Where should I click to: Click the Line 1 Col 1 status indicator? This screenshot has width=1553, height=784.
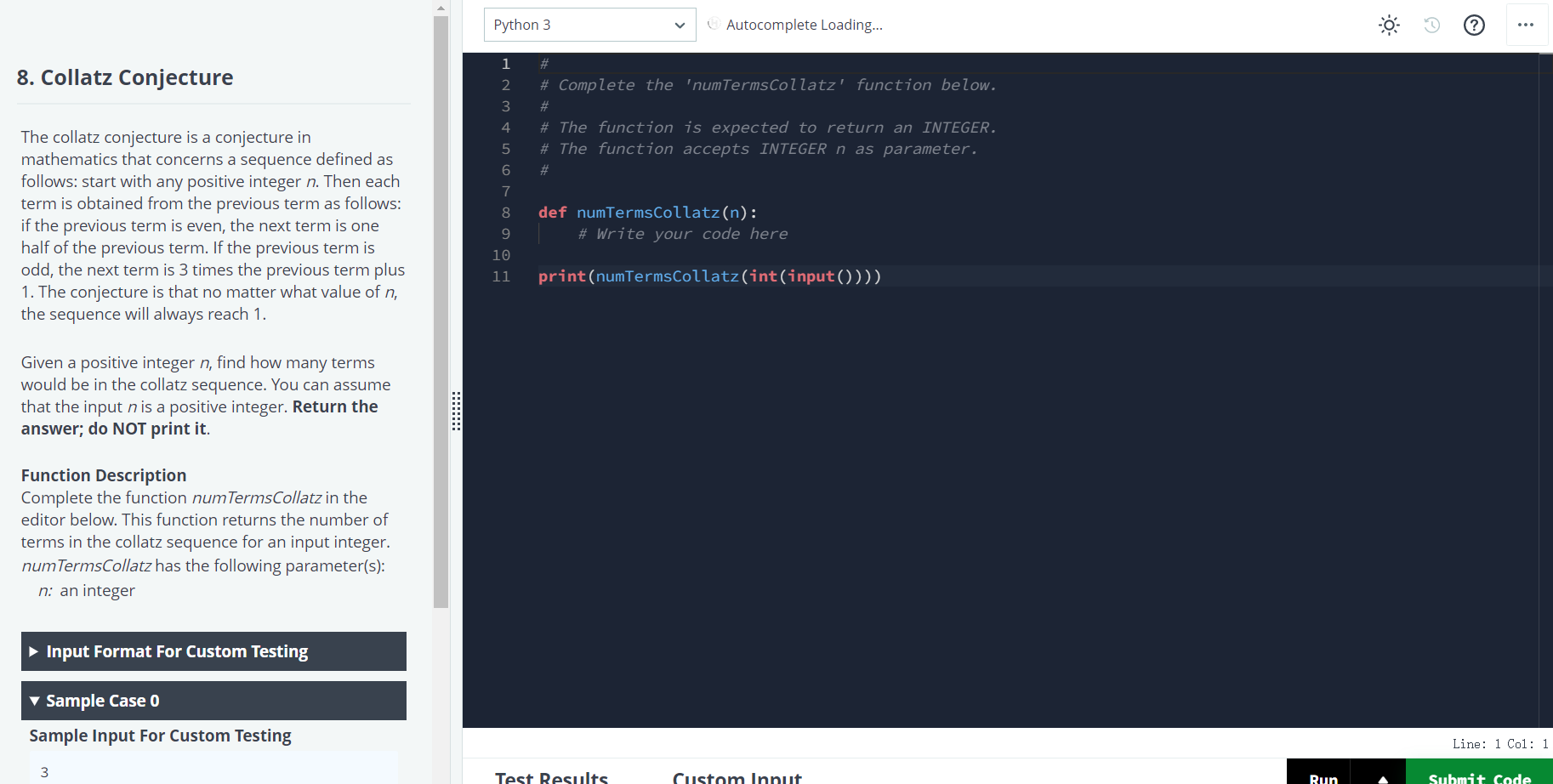[1499, 743]
